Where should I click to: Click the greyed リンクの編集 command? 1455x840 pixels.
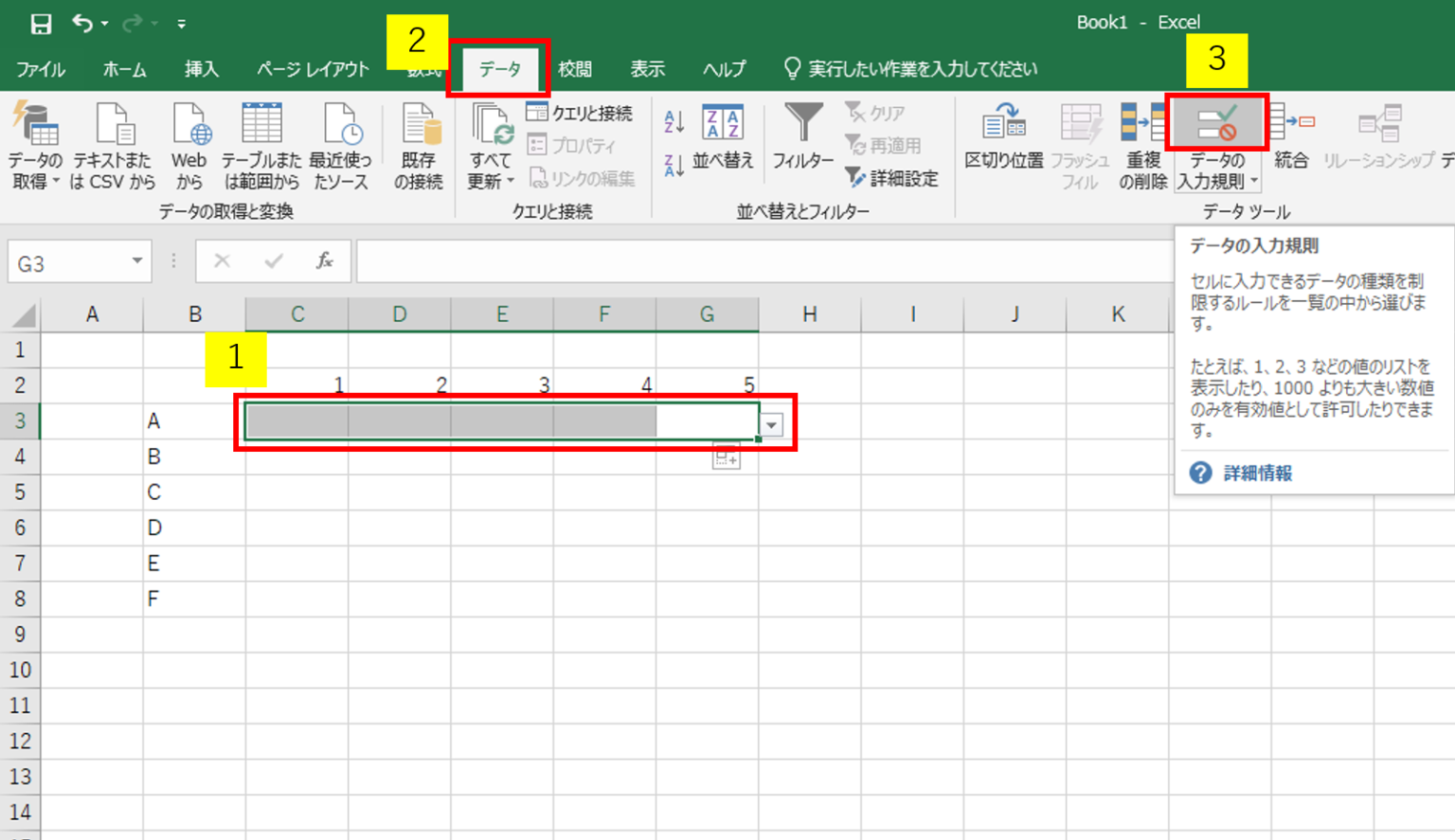(x=581, y=178)
